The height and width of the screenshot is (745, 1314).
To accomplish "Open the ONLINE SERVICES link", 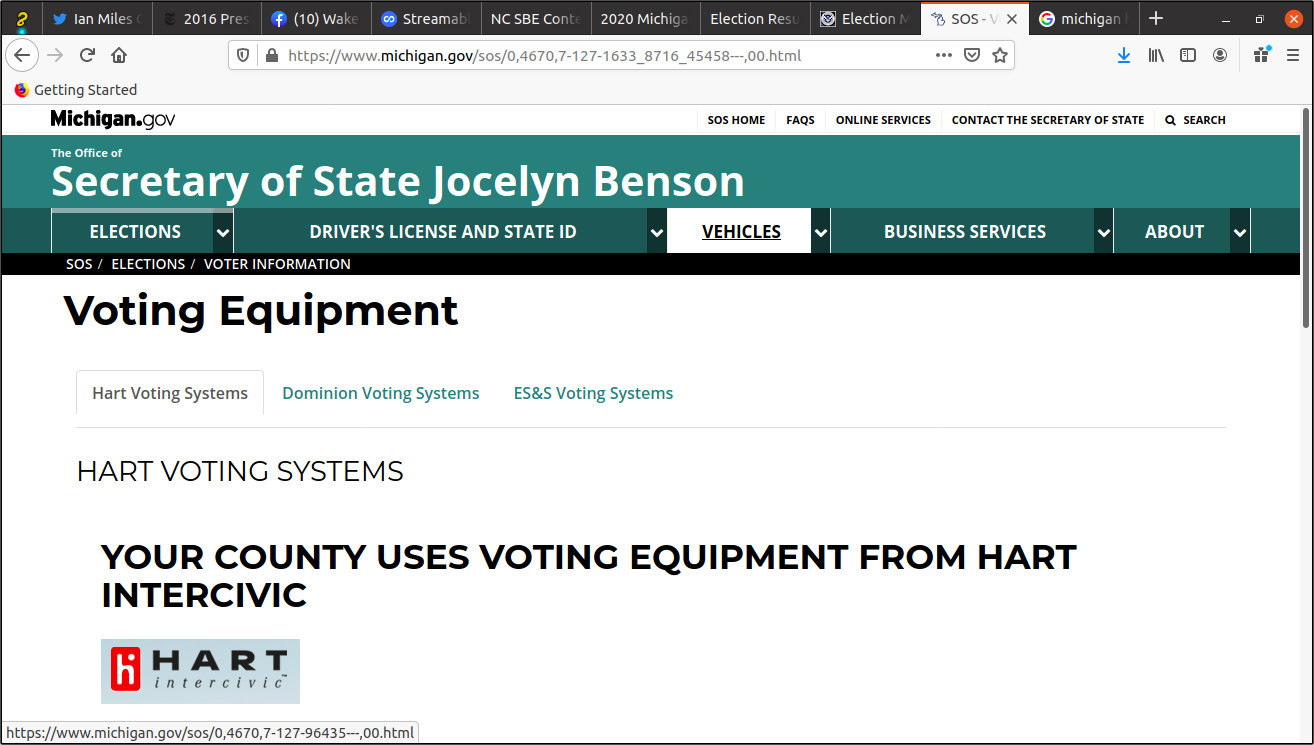I will [883, 120].
